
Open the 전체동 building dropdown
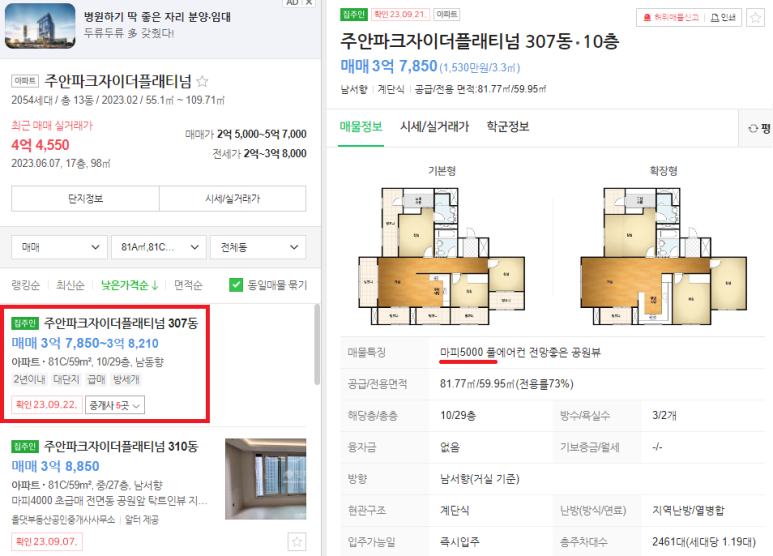(x=258, y=247)
